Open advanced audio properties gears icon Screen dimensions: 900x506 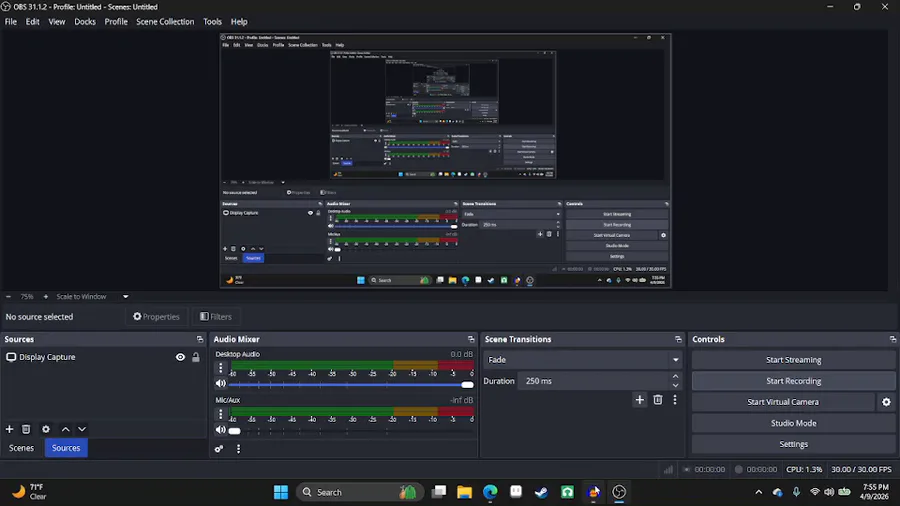click(219, 449)
